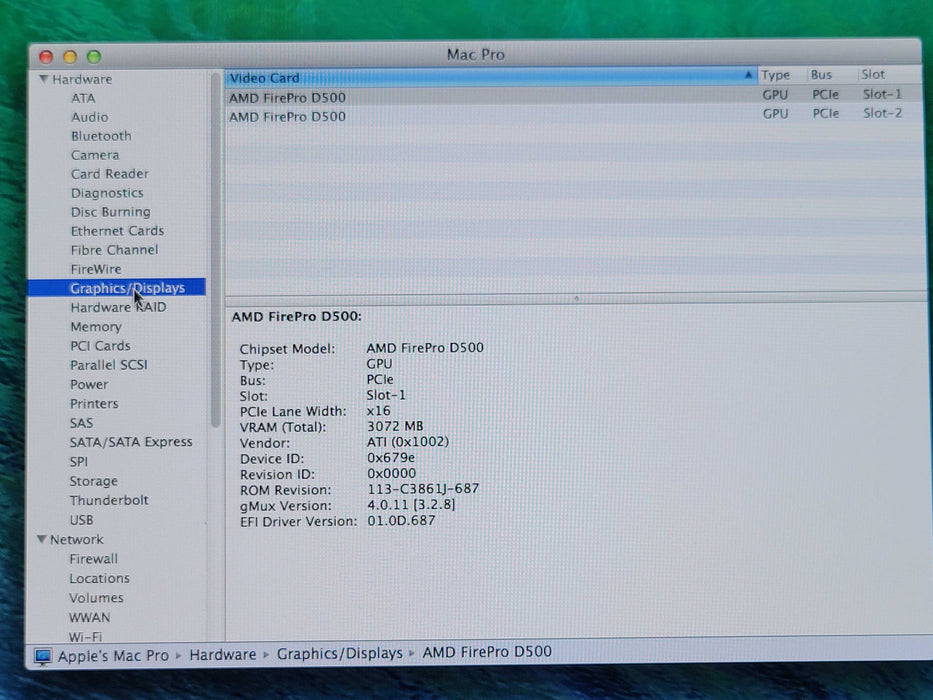The width and height of the screenshot is (933, 700).
Task: Open WWAN under Network
Action: coord(89,617)
